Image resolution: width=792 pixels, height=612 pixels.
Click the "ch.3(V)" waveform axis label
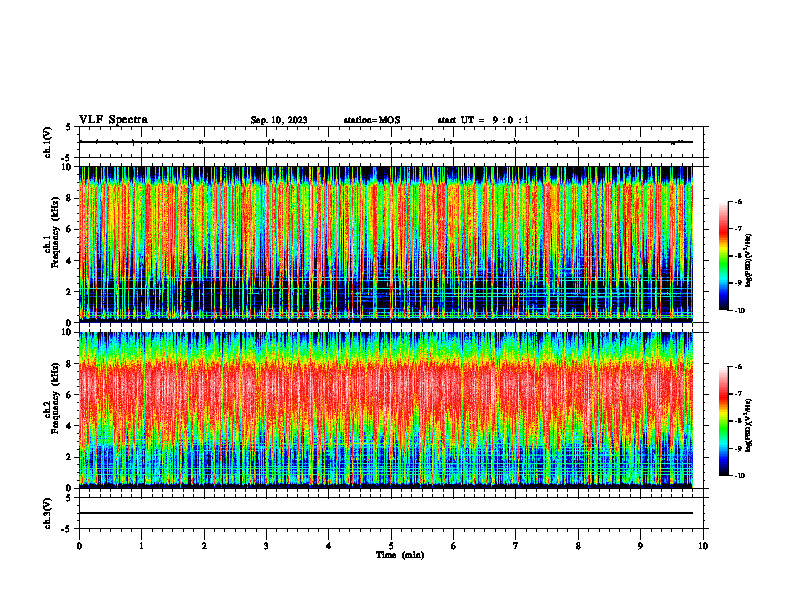click(x=48, y=514)
